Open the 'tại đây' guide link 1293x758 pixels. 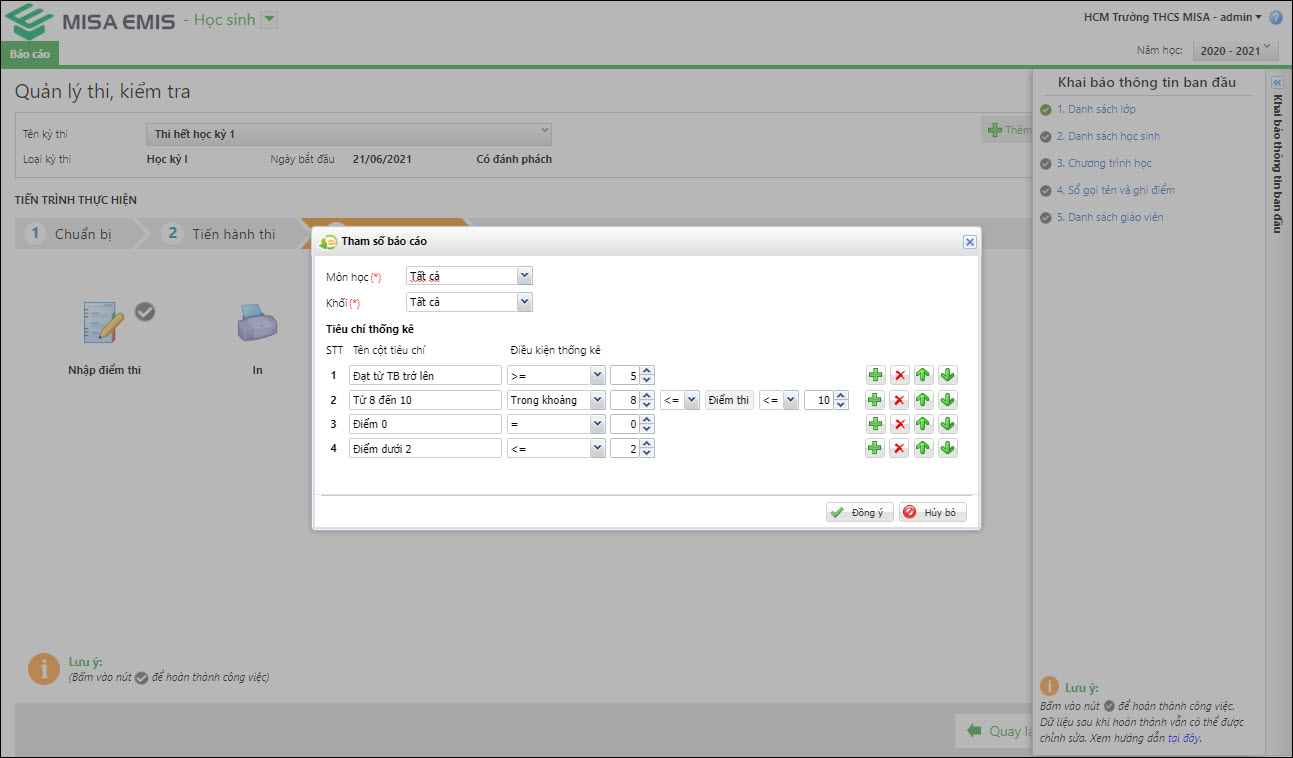[1183, 738]
